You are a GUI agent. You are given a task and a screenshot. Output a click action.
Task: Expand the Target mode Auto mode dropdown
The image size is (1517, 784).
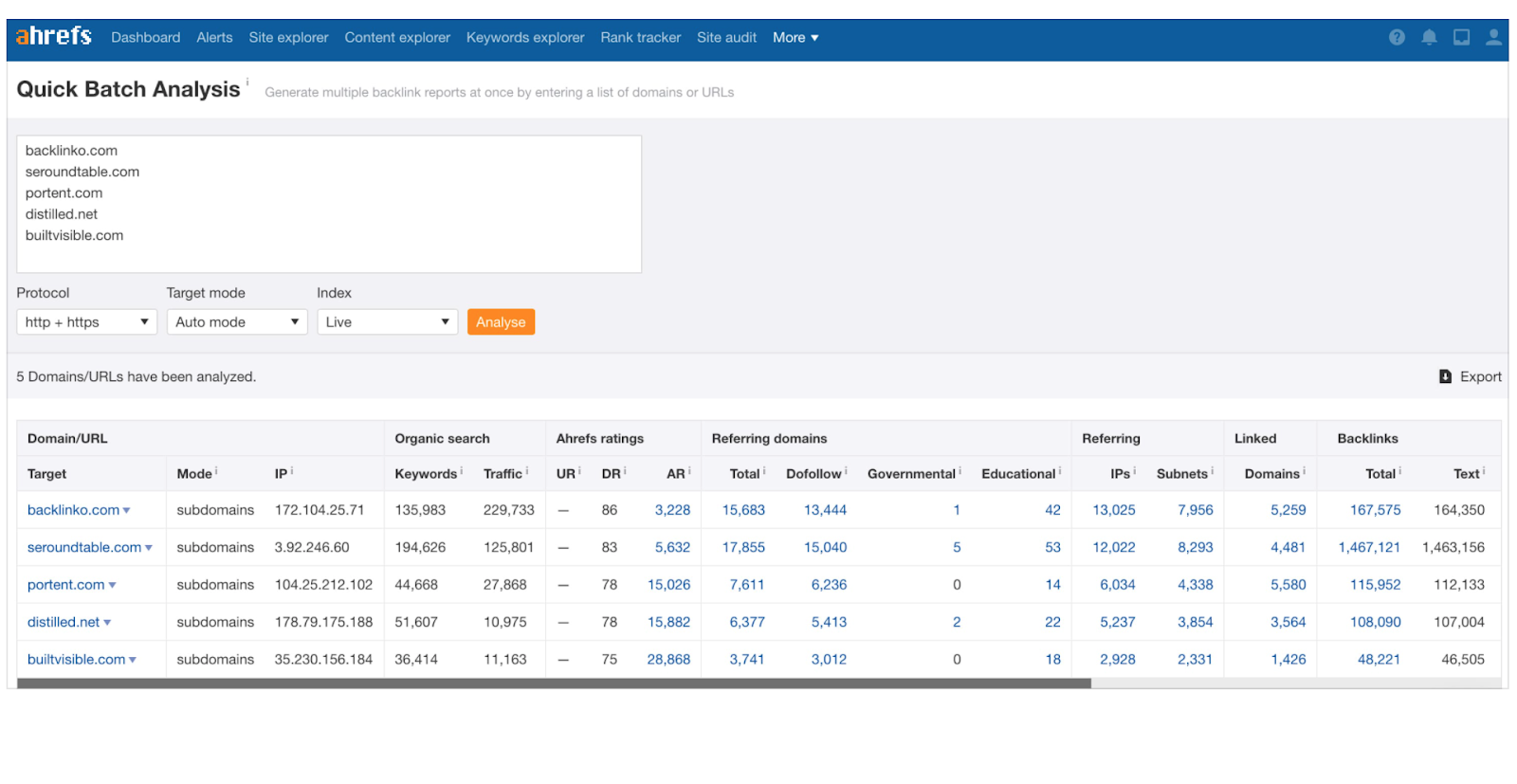tap(236, 322)
